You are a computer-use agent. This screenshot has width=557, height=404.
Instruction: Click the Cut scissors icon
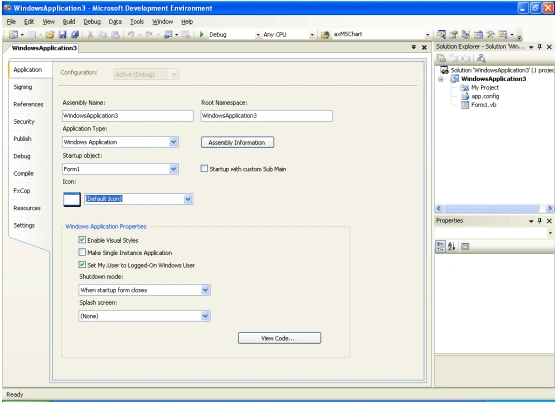coord(90,34)
